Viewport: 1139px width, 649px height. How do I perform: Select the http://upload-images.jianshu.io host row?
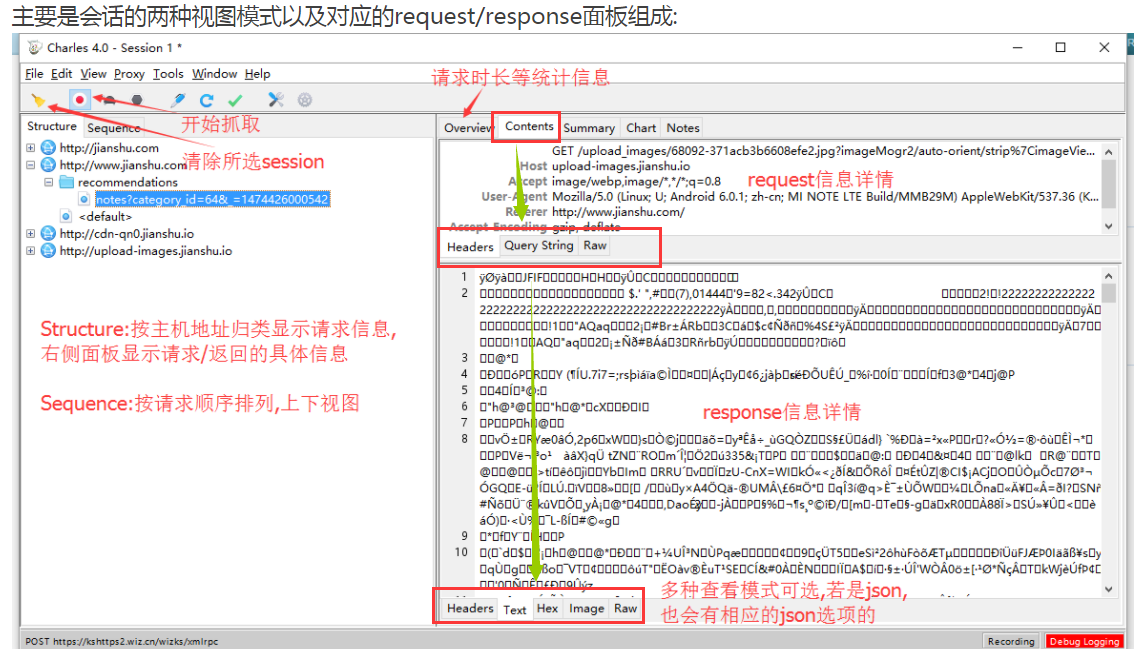pyautogui.click(x=145, y=251)
